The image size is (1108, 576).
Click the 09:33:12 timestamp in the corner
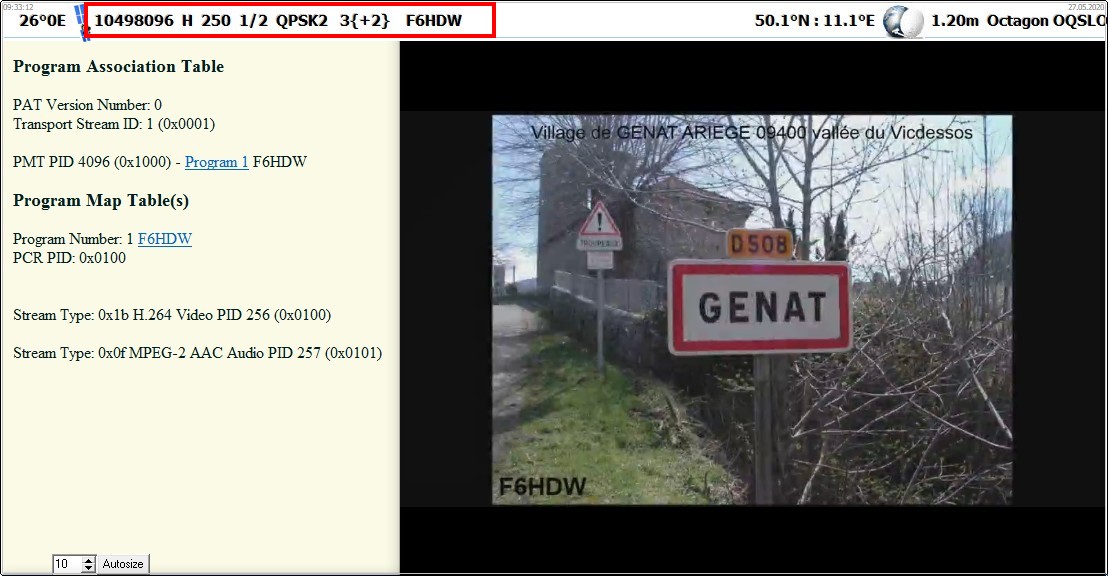click(x=18, y=6)
